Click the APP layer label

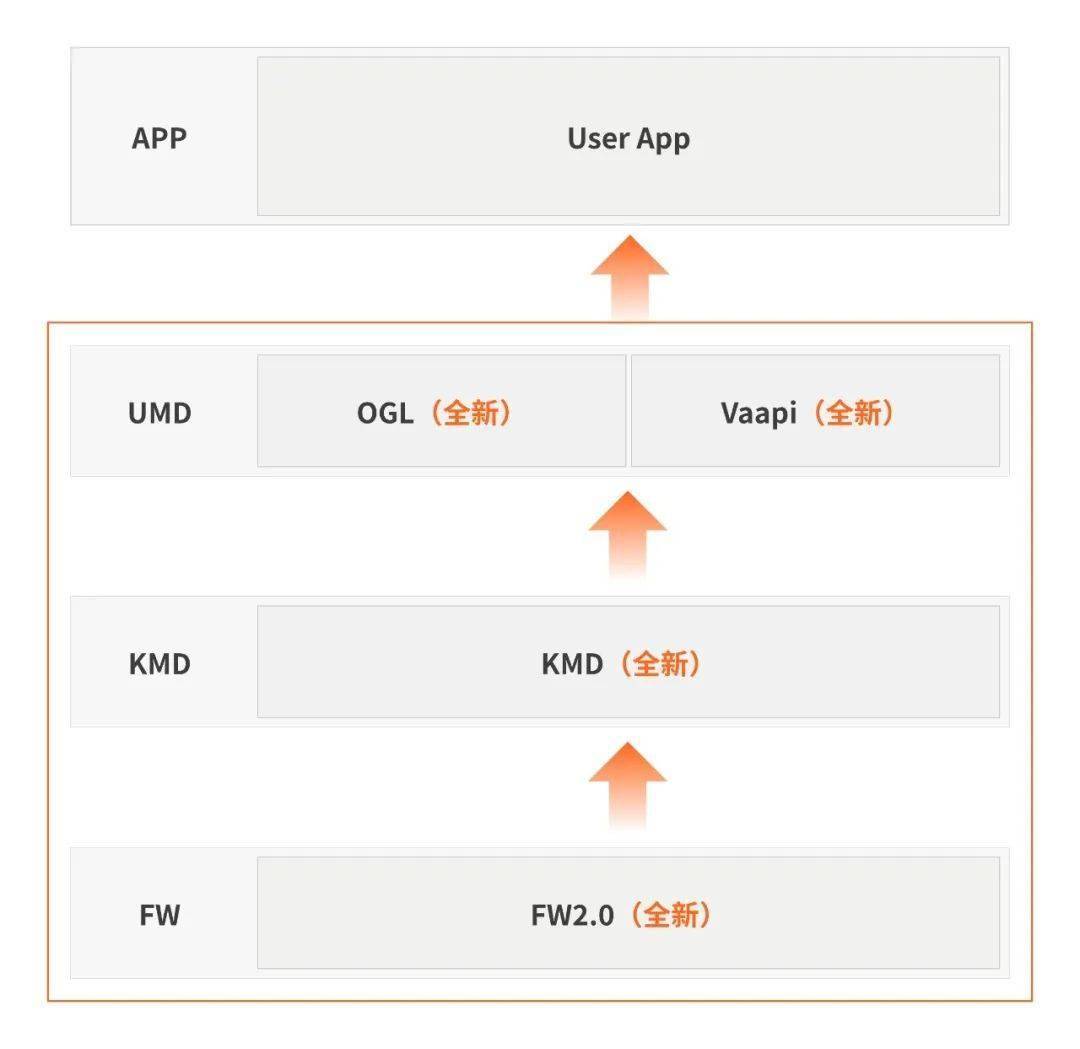click(159, 138)
